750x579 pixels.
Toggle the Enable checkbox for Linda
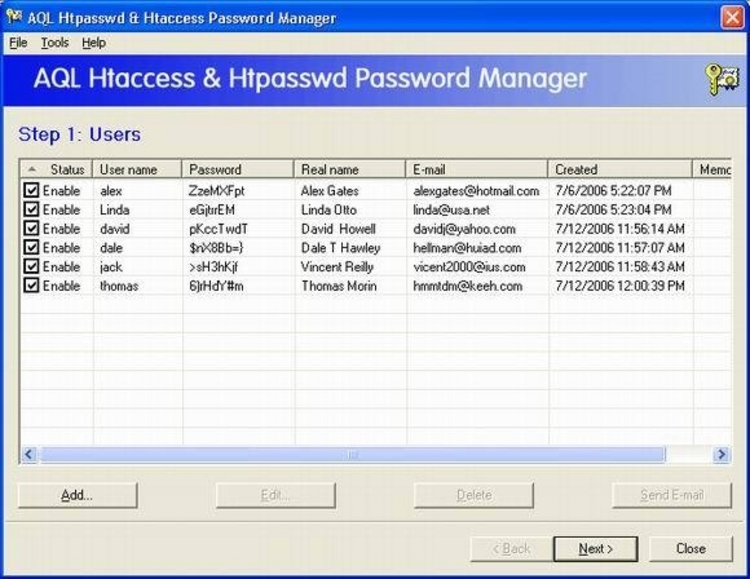[31, 209]
